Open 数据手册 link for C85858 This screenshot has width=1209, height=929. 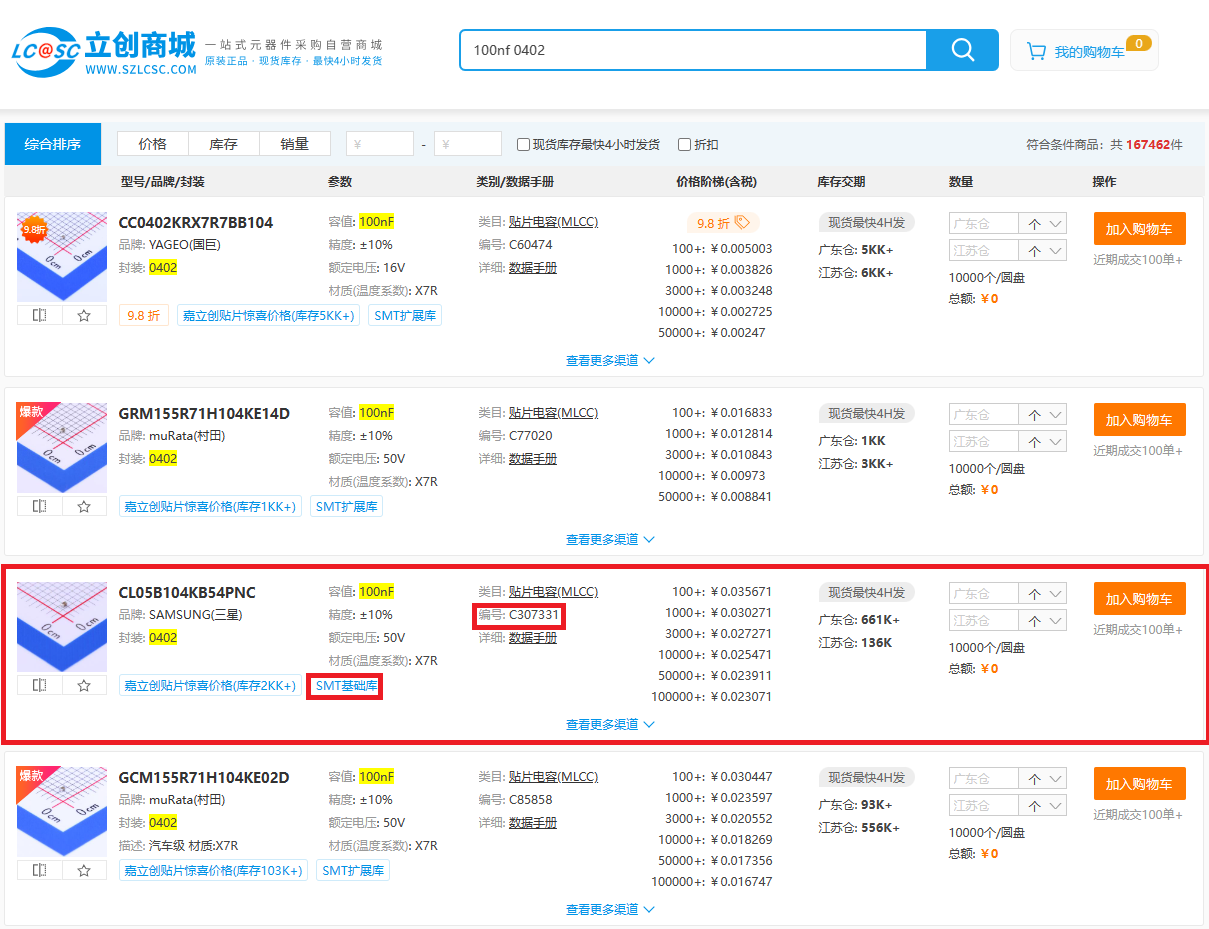[x=533, y=823]
